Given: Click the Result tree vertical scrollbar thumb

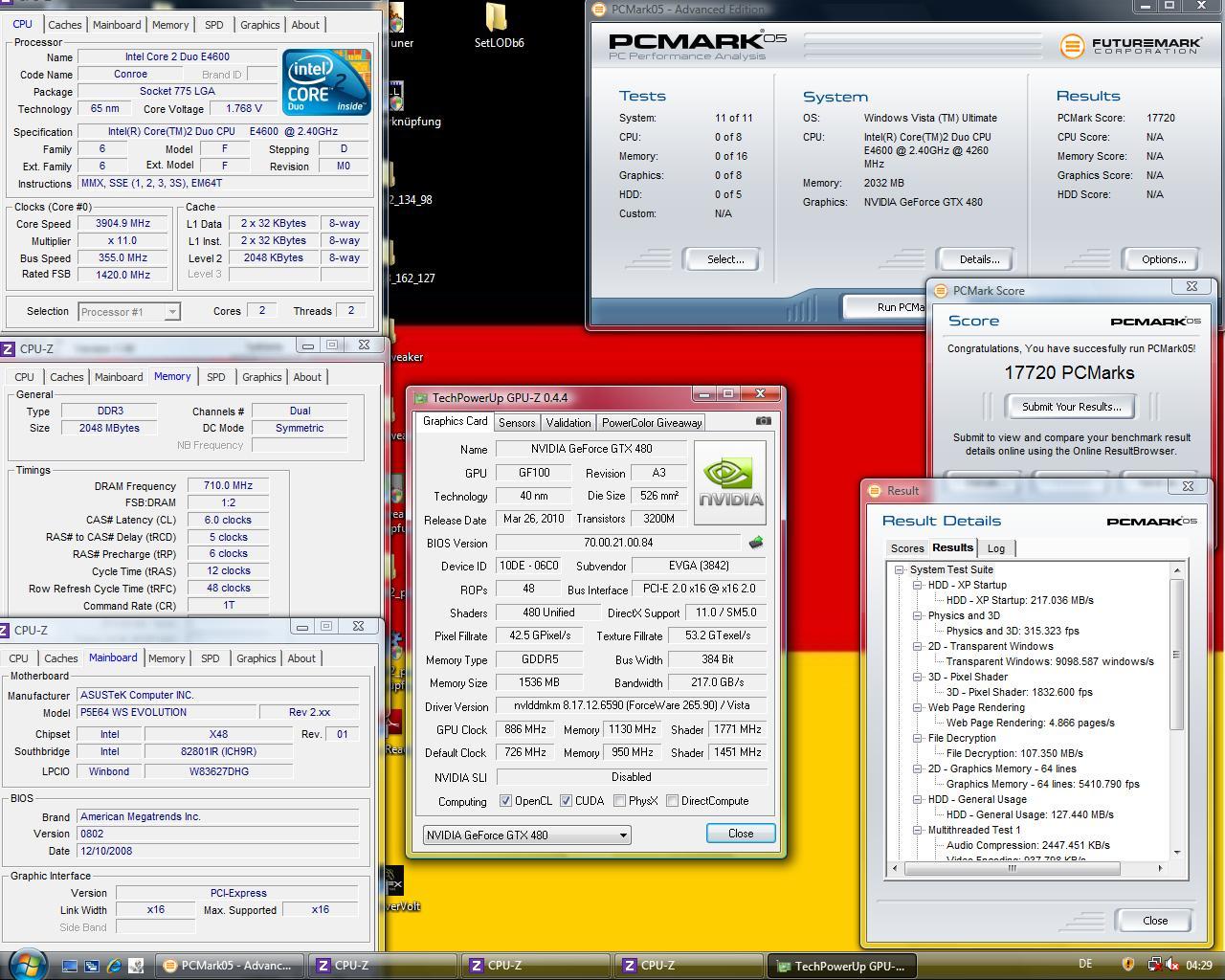Looking at the screenshot, I should point(1176,655).
